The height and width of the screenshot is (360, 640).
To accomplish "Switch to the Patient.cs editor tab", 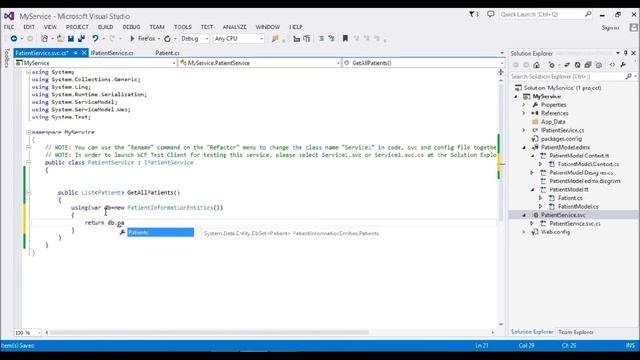I will coord(167,53).
